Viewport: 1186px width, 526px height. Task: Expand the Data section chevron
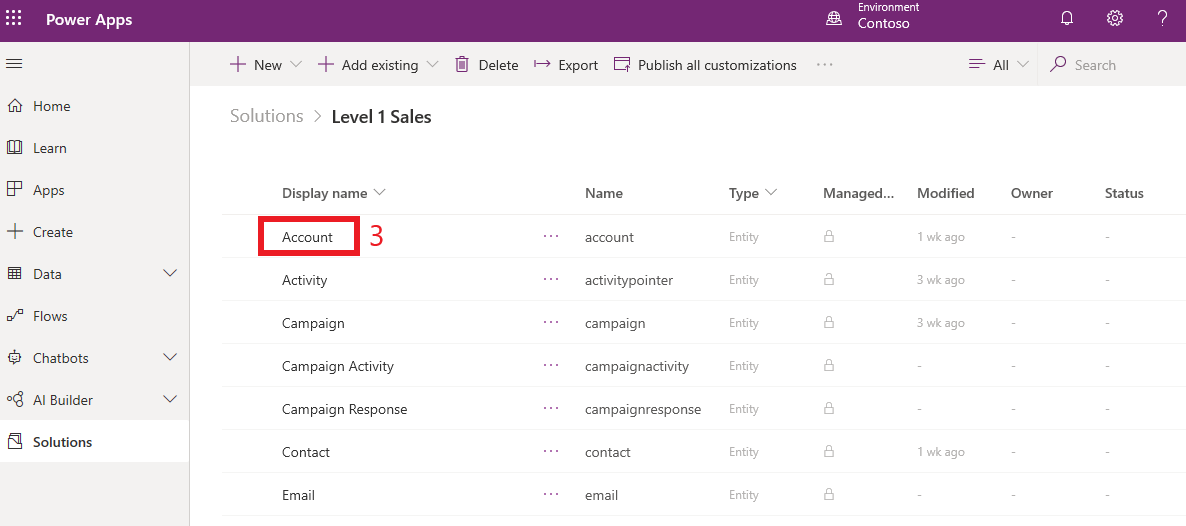tap(170, 273)
